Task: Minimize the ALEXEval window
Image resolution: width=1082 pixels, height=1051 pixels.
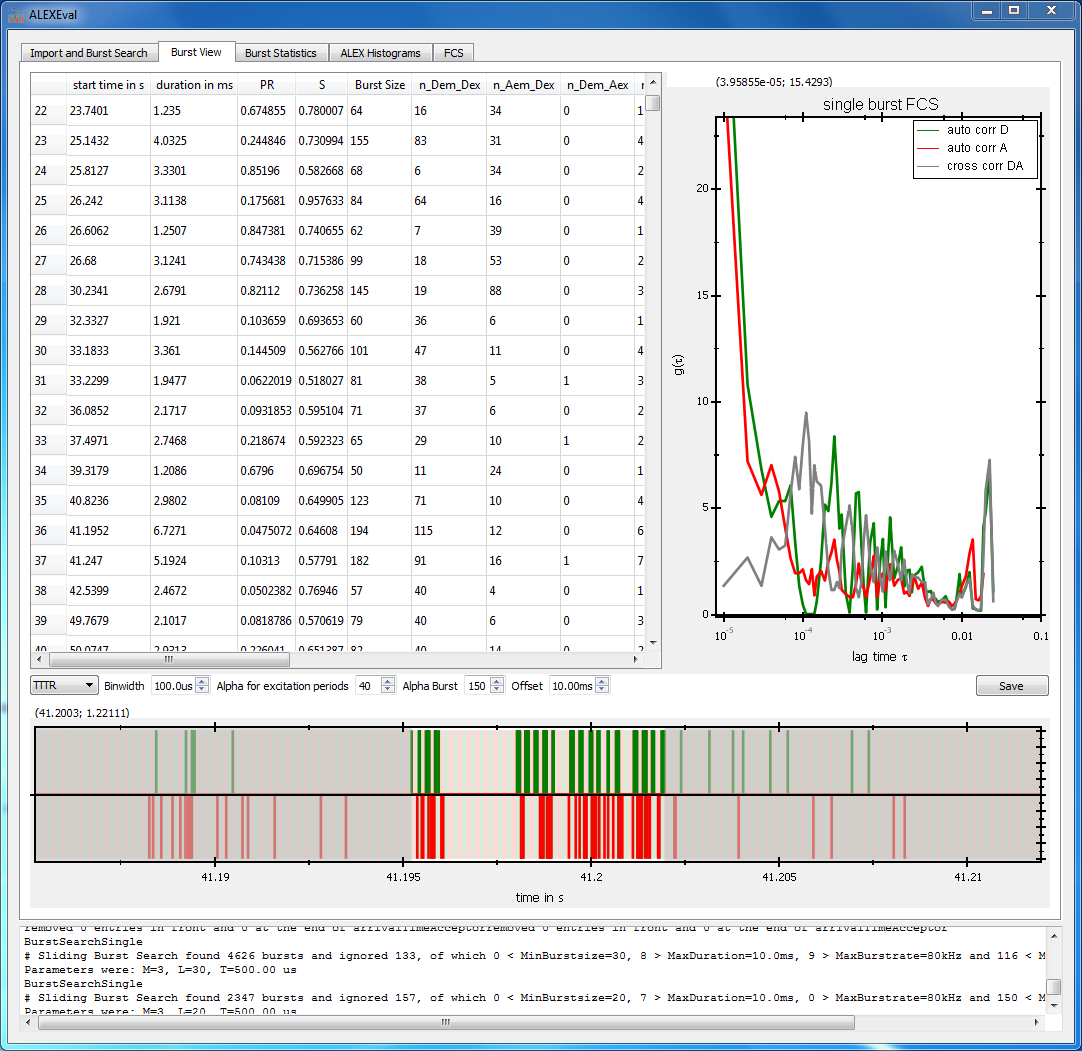Action: pos(986,10)
